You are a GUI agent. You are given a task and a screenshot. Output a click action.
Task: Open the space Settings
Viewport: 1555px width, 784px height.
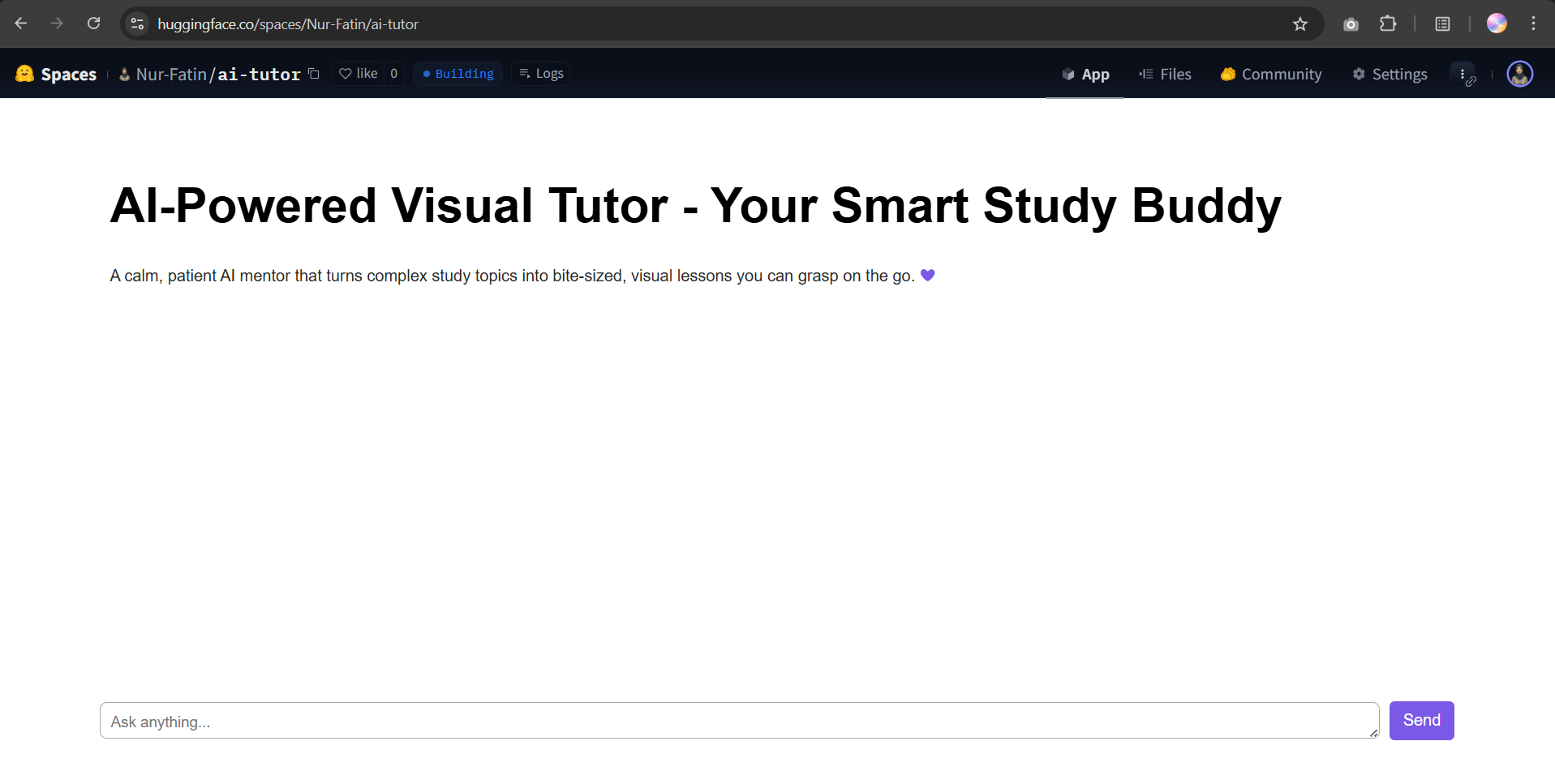click(1390, 75)
